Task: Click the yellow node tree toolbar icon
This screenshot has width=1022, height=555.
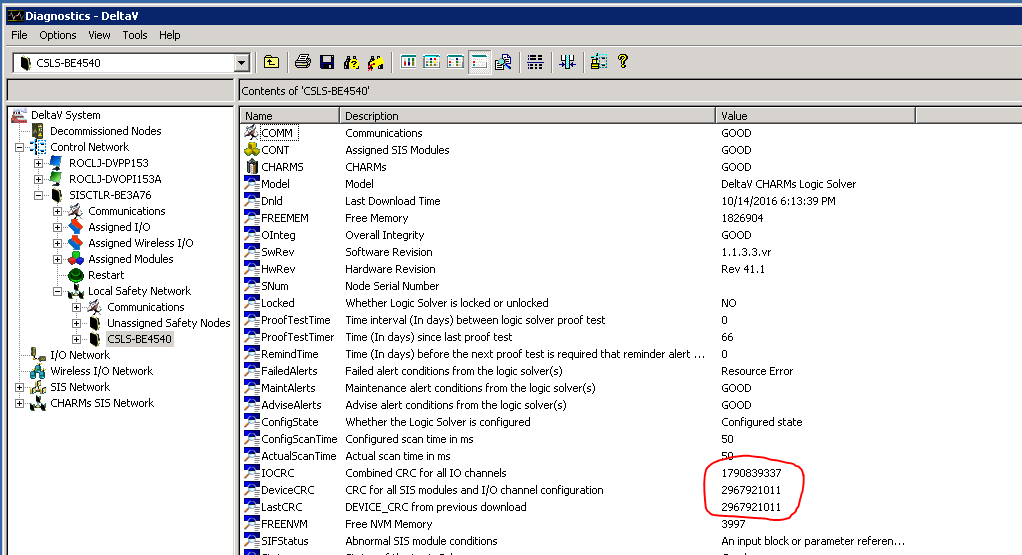Action: (x=598, y=62)
